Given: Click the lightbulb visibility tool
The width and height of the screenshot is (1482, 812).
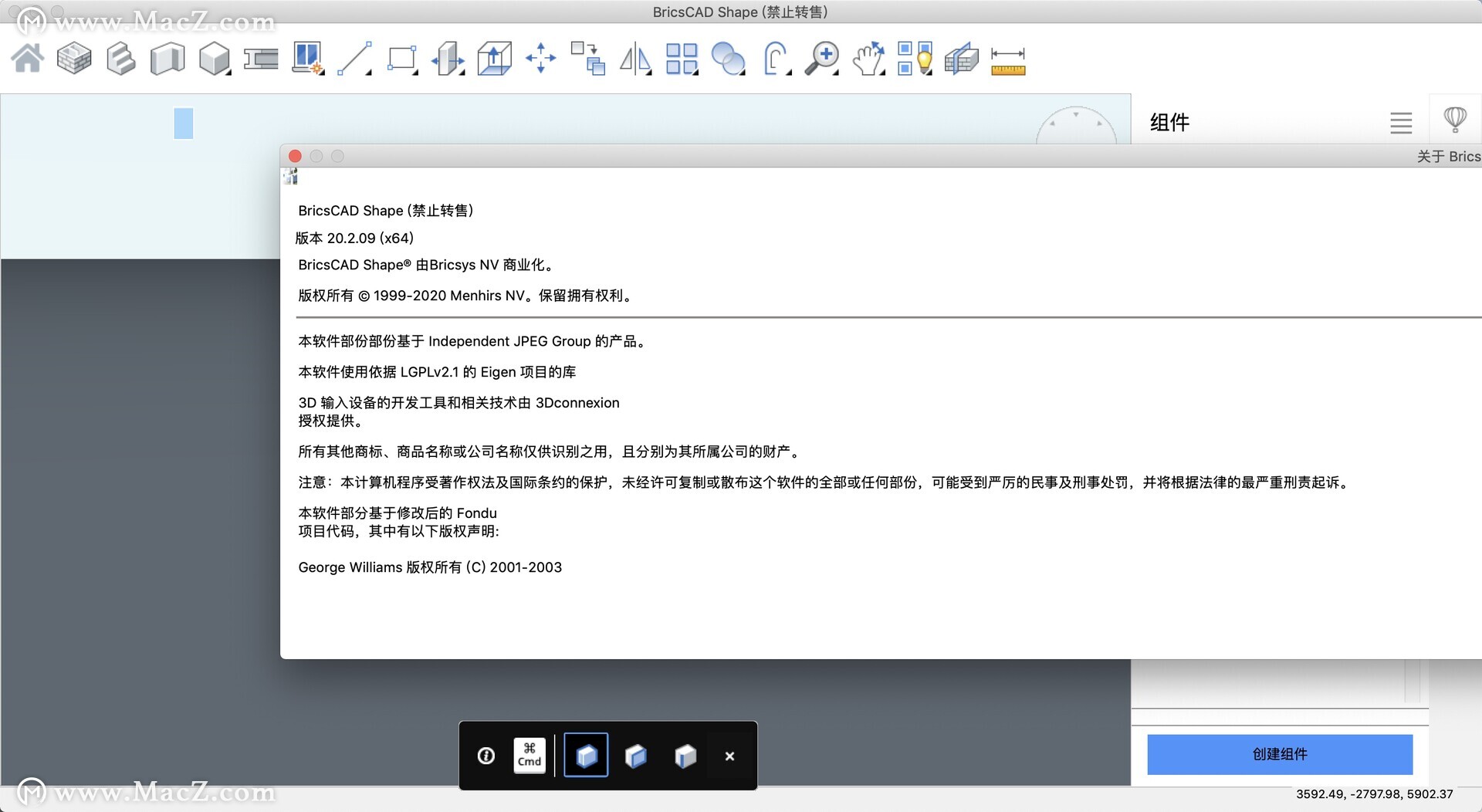Looking at the screenshot, I should pyautogui.click(x=915, y=59).
